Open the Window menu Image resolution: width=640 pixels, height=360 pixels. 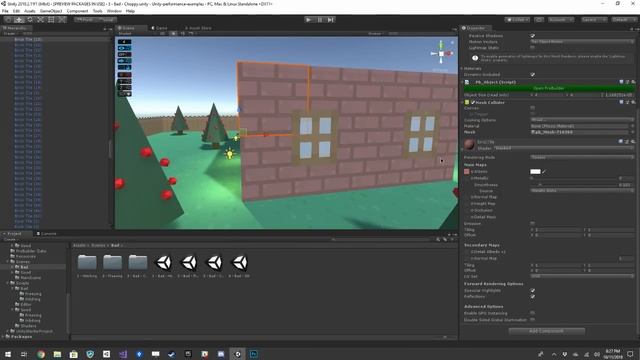pyautogui.click(x=114, y=11)
